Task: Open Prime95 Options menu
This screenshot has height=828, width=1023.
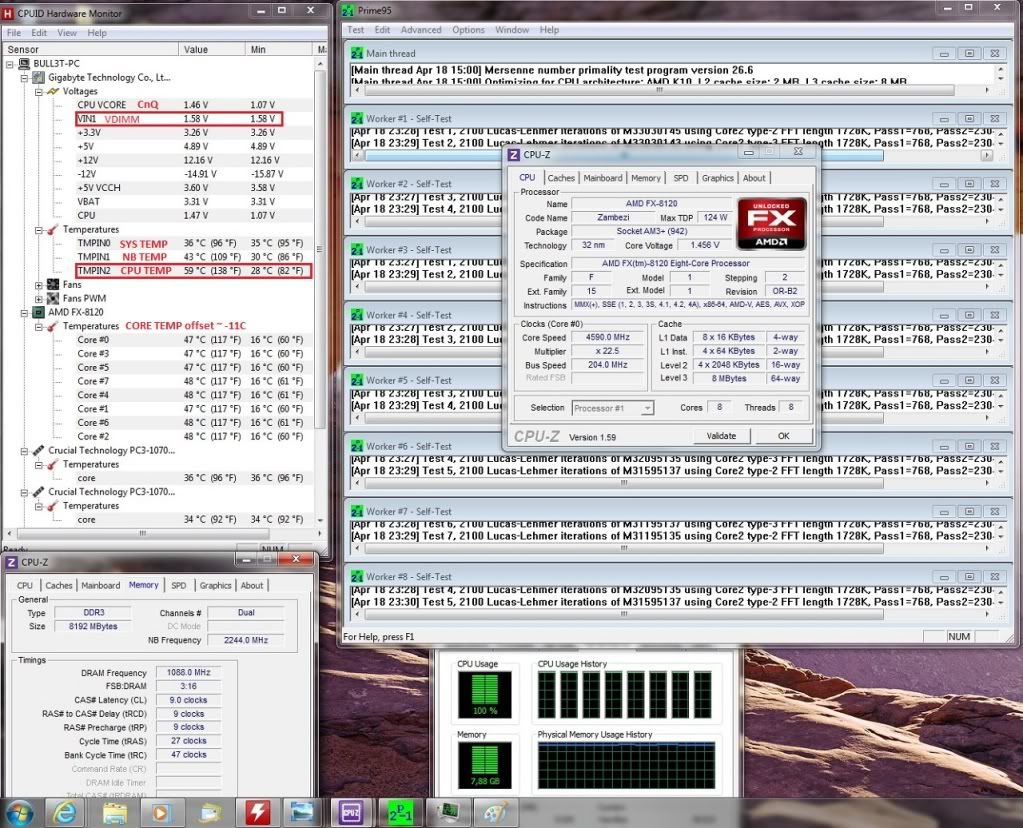Action: [x=468, y=30]
